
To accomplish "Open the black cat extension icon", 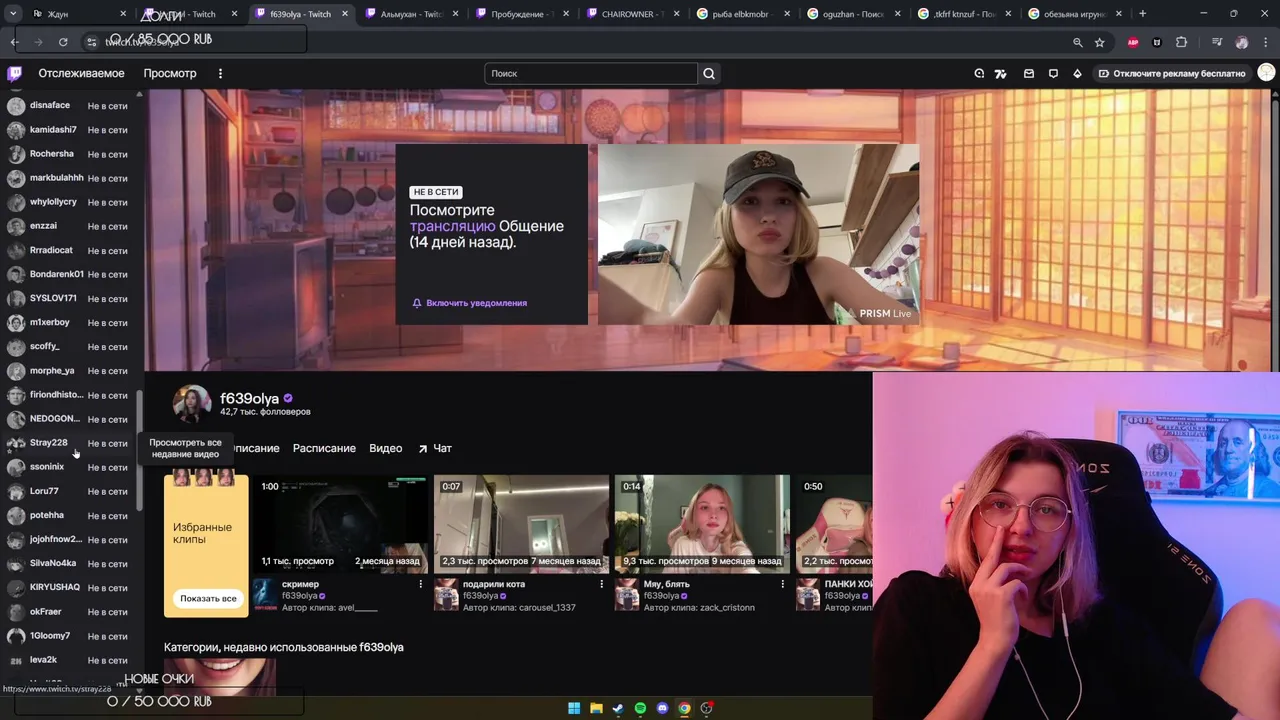I will [x=1157, y=42].
